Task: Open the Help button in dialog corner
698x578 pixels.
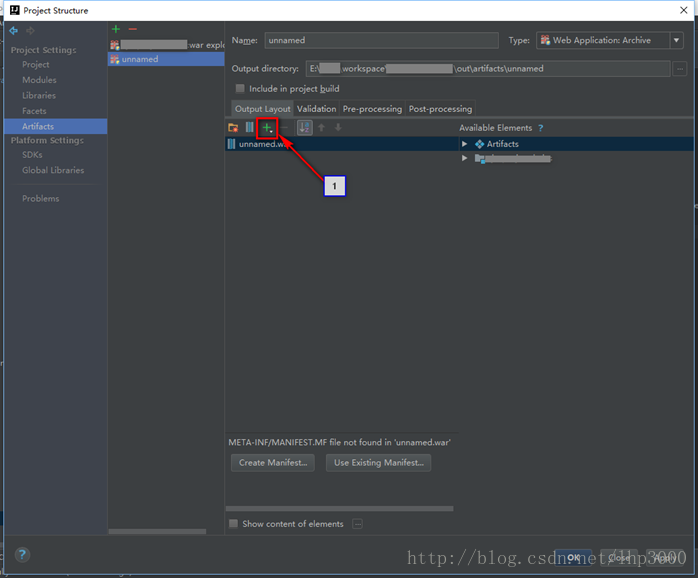Action: point(22,554)
